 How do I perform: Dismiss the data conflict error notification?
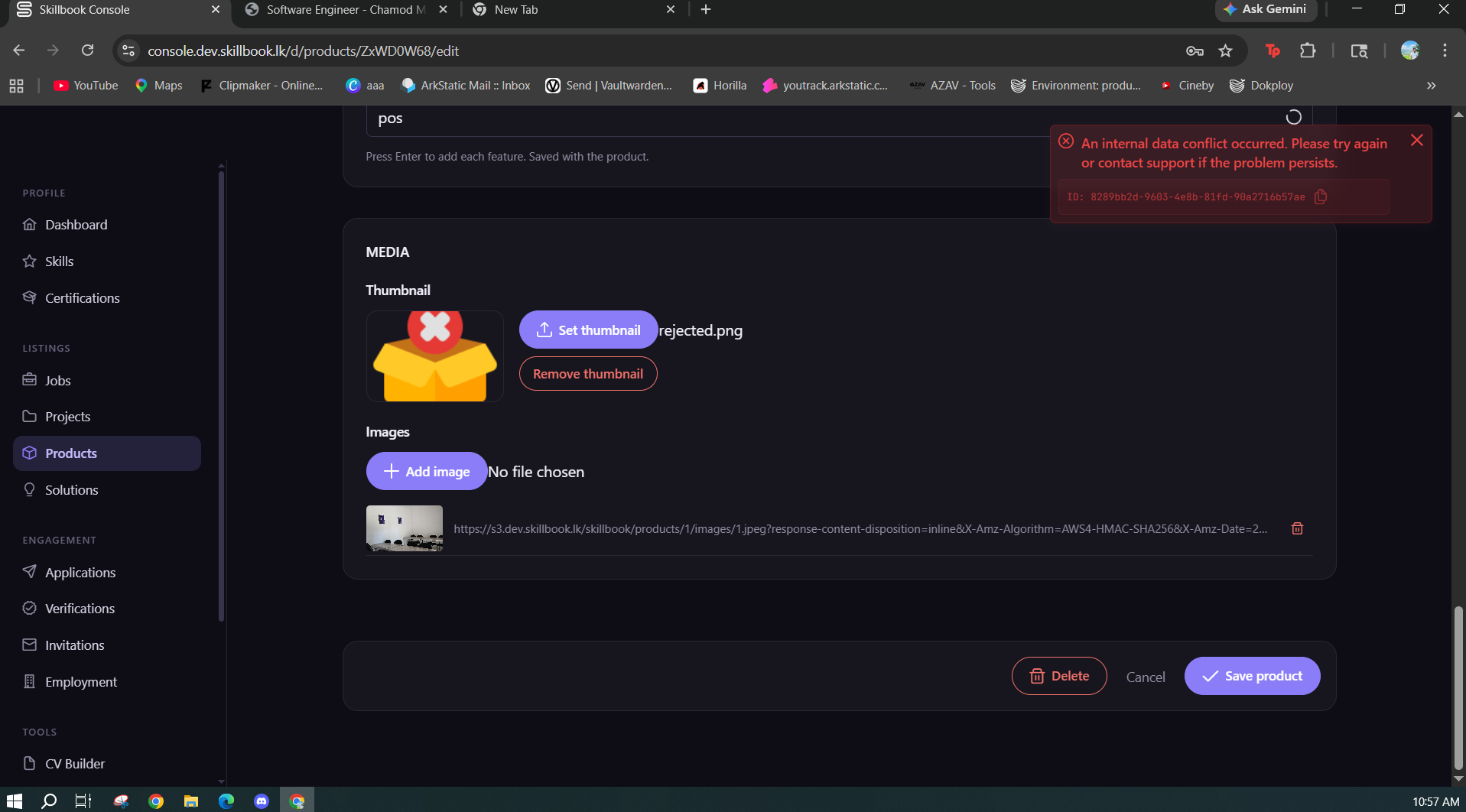click(x=1416, y=140)
